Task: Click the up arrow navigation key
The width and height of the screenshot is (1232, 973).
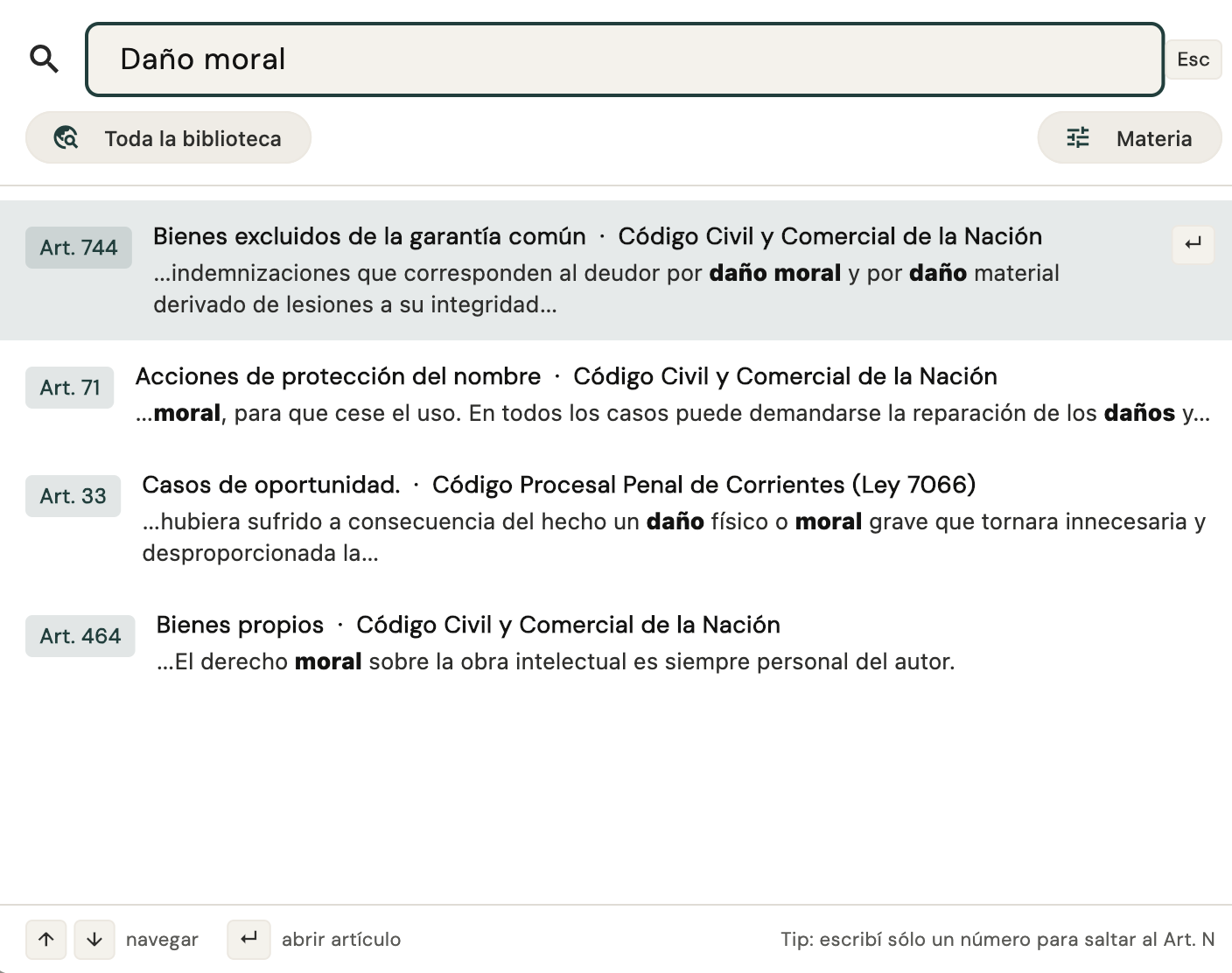Action: click(x=46, y=940)
